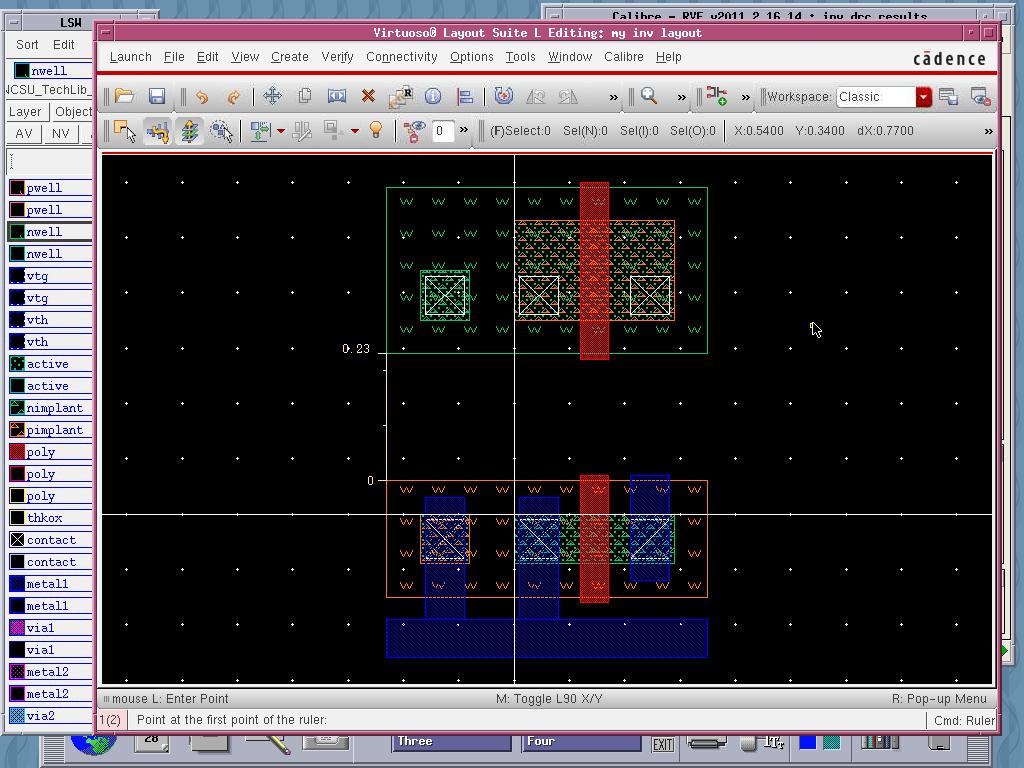Viewport: 1024px width, 768px height.
Task: Click the Redo arrow icon
Action: click(233, 97)
